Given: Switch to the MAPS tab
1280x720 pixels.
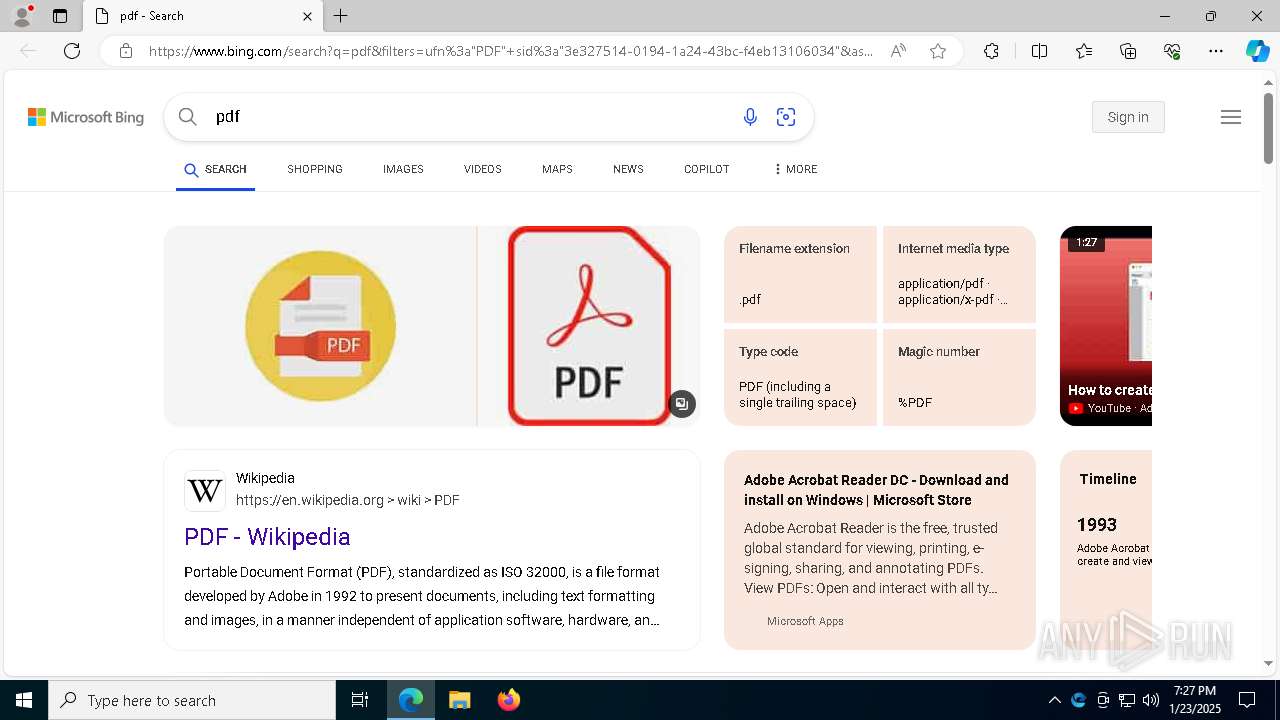Looking at the screenshot, I should click(557, 169).
